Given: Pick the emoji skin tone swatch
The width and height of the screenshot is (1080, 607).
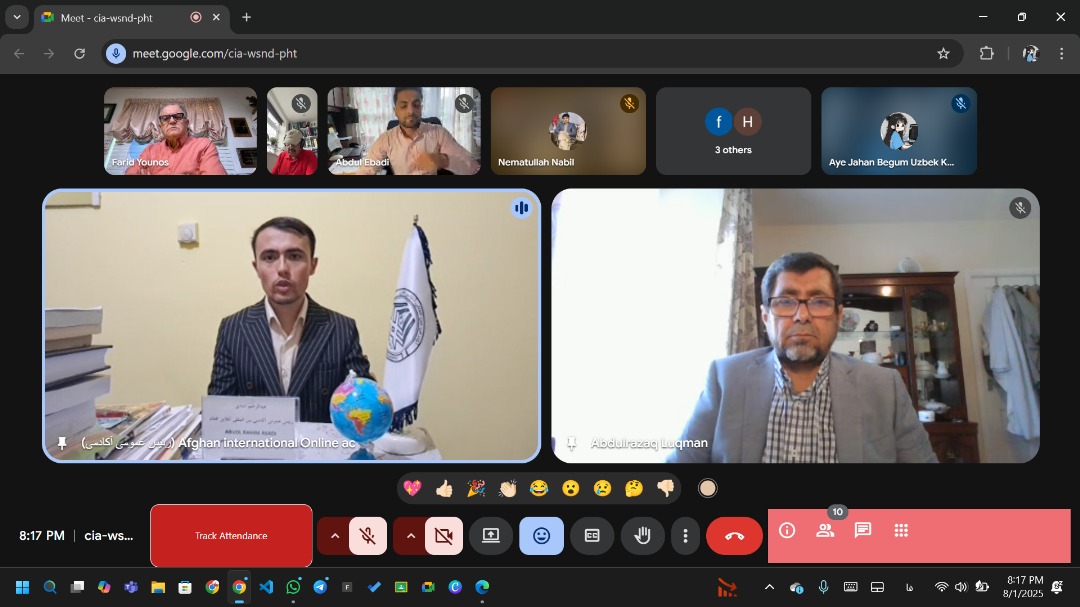Looking at the screenshot, I should [708, 488].
